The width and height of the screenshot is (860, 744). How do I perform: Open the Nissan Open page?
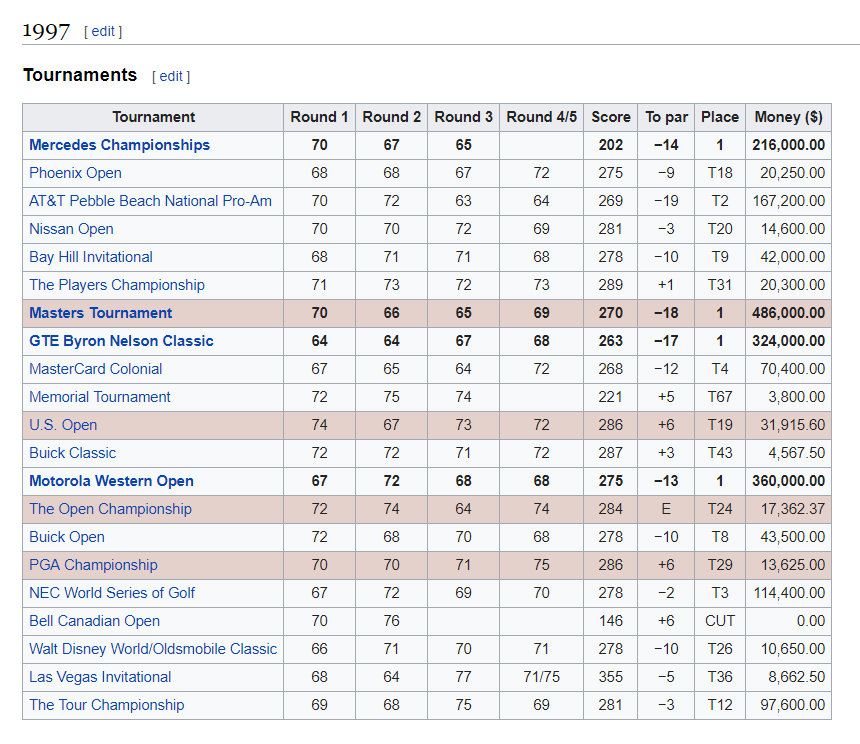(x=71, y=229)
